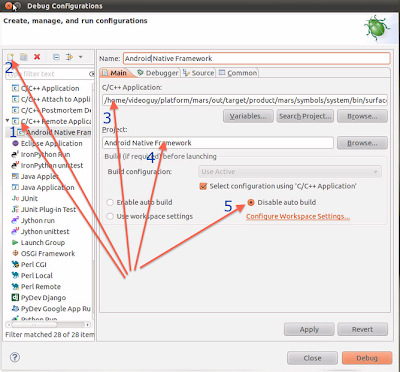400x372 pixels.
Task: Switch to the Common tab
Action: pyautogui.click(x=238, y=73)
